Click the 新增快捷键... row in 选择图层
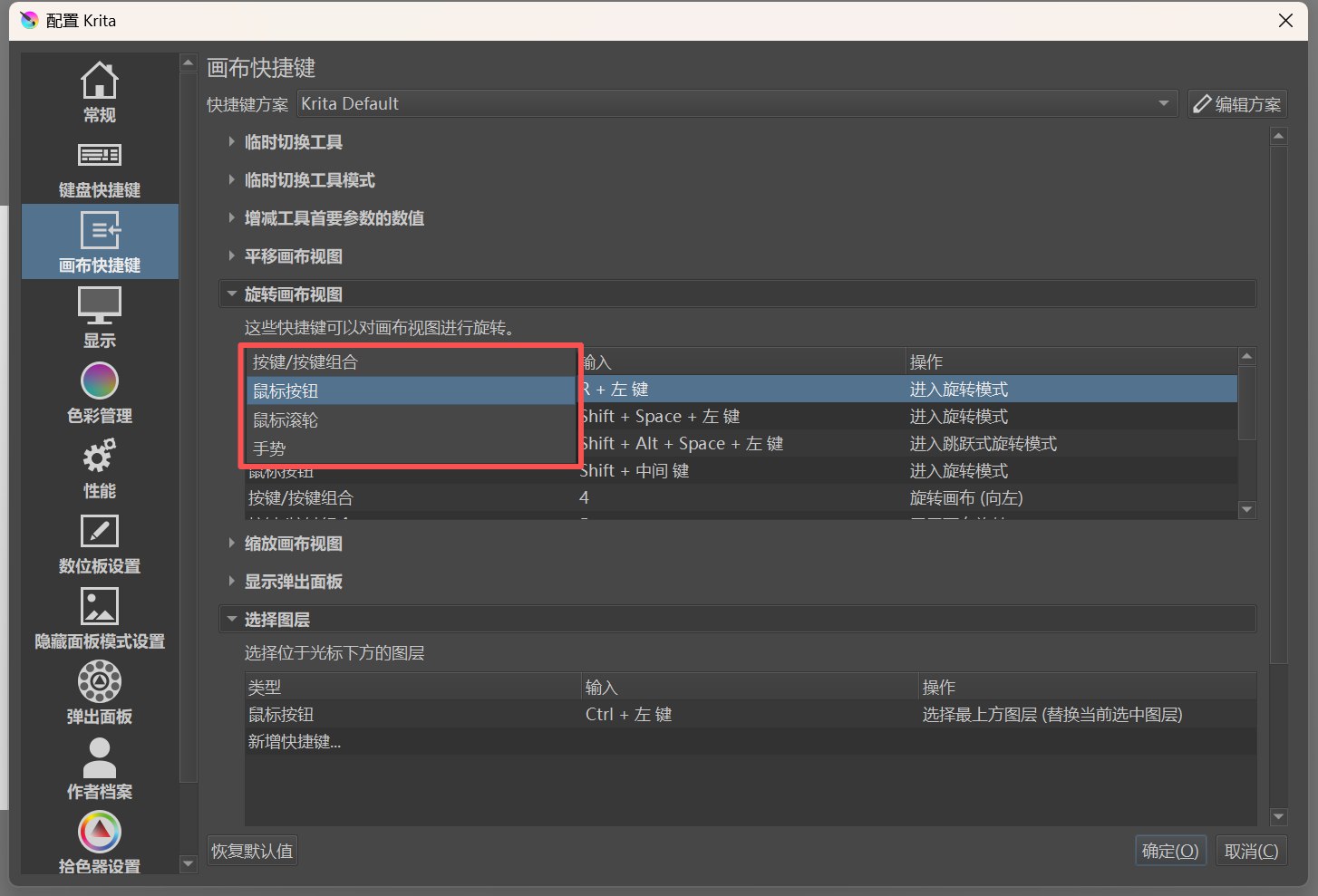1318x896 pixels. point(295,742)
